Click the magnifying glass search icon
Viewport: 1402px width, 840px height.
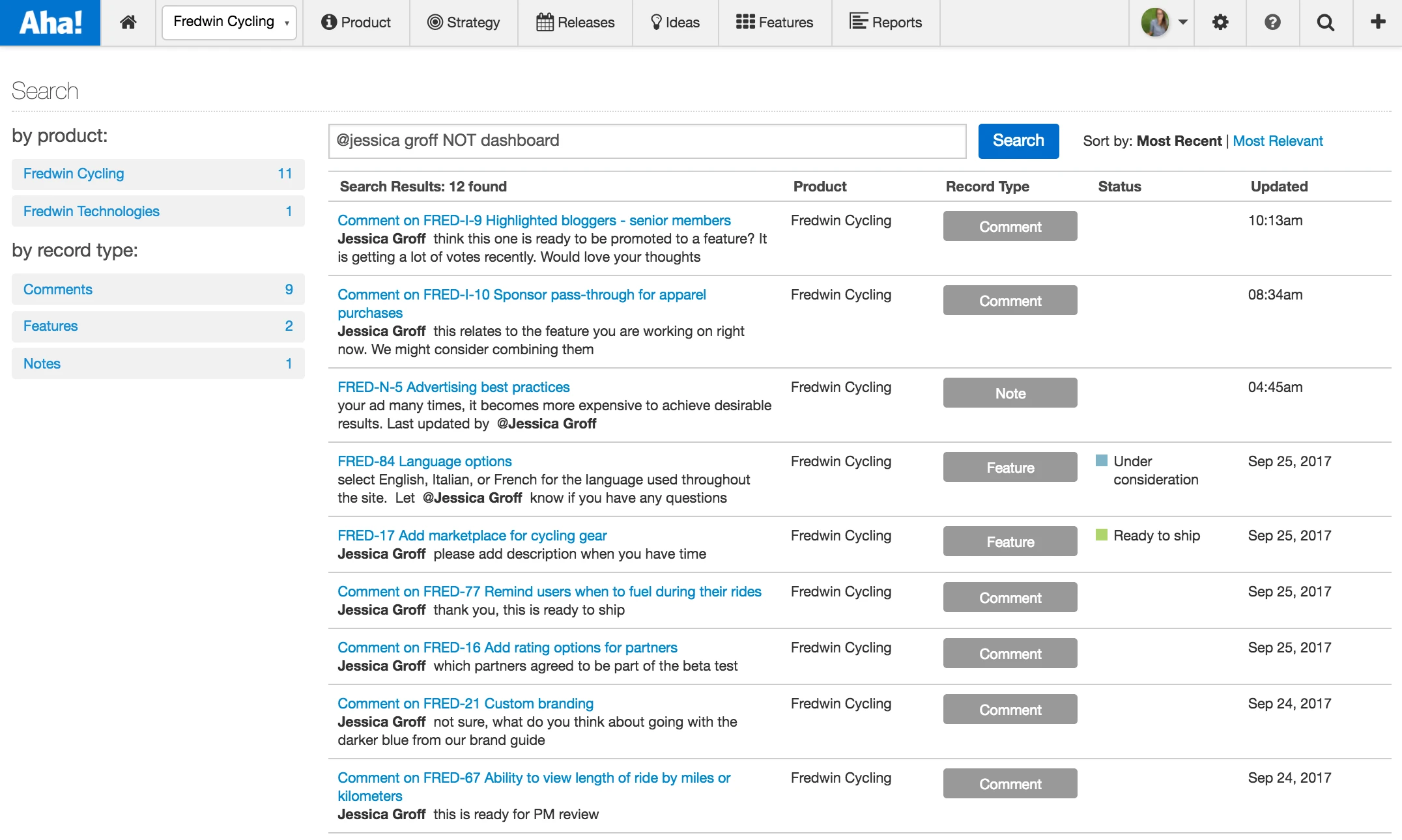(x=1325, y=22)
